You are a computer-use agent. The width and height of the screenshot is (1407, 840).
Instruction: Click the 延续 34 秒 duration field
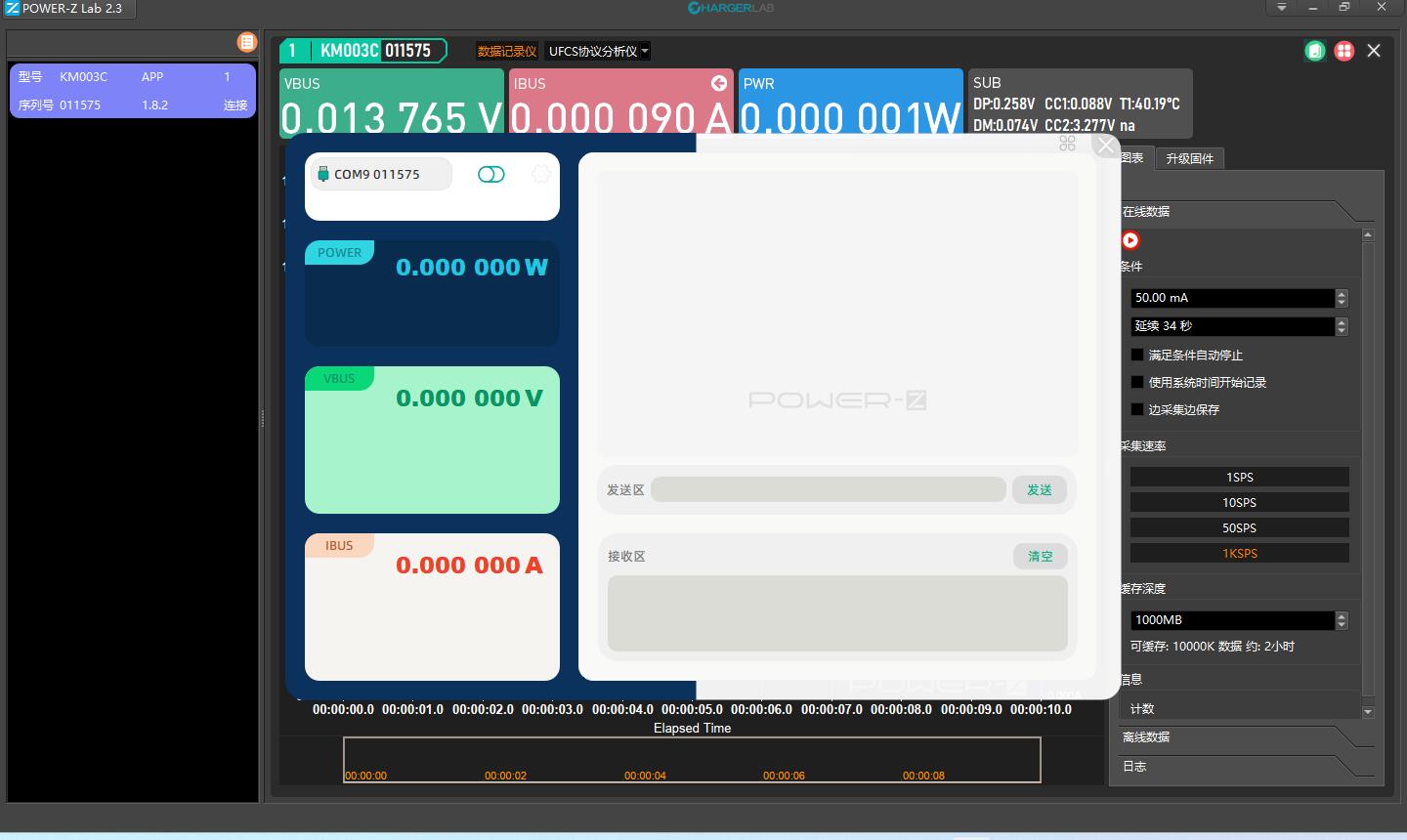tap(1233, 326)
